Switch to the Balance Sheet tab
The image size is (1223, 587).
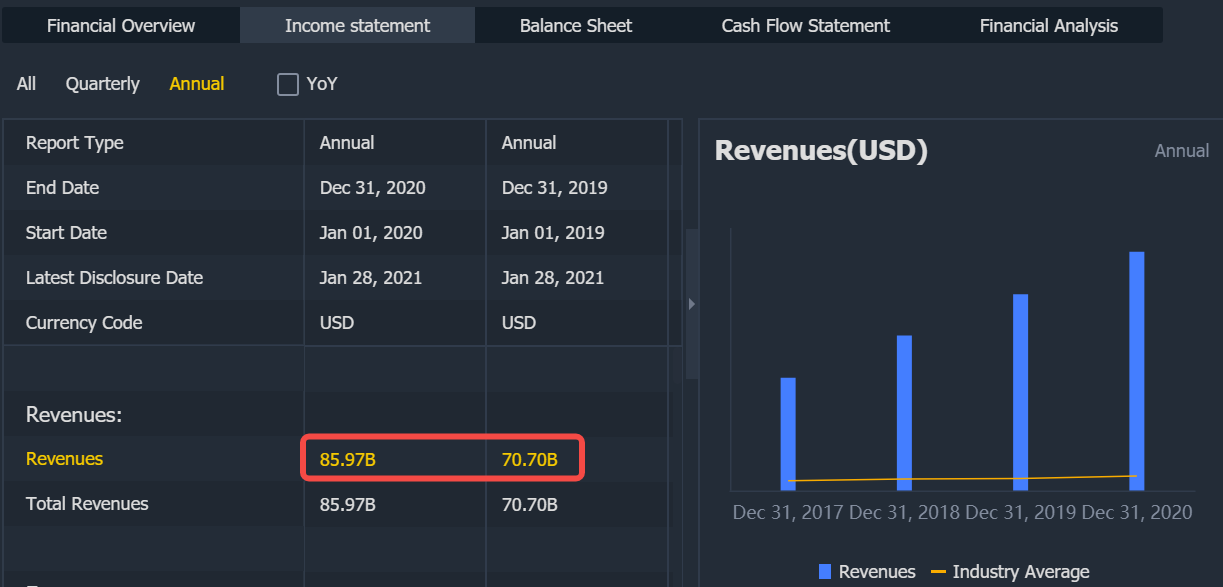[576, 26]
